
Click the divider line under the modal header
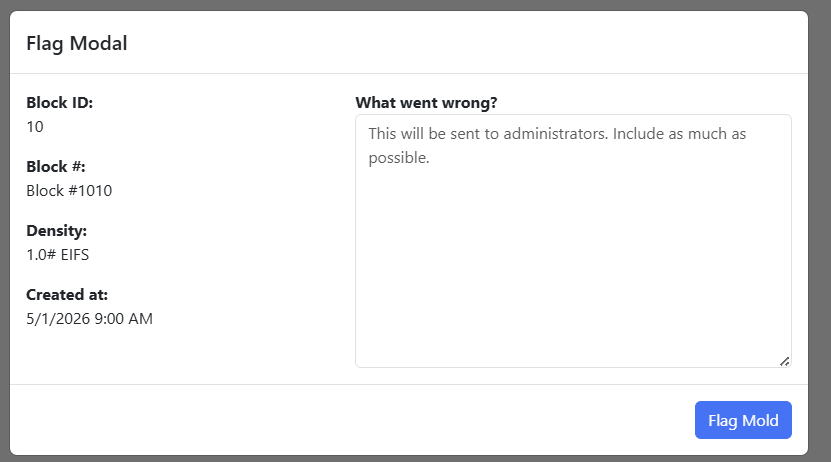tap(409, 74)
